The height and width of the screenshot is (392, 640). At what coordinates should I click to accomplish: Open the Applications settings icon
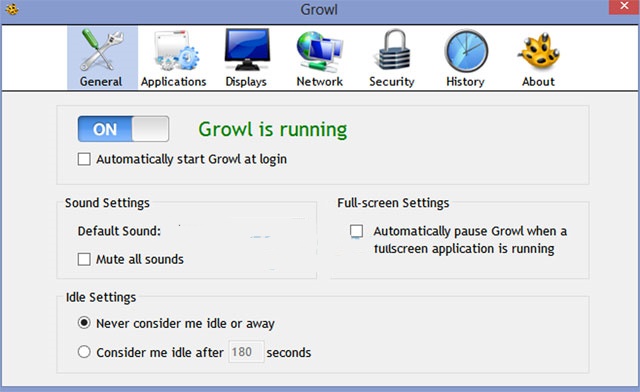pyautogui.click(x=174, y=58)
